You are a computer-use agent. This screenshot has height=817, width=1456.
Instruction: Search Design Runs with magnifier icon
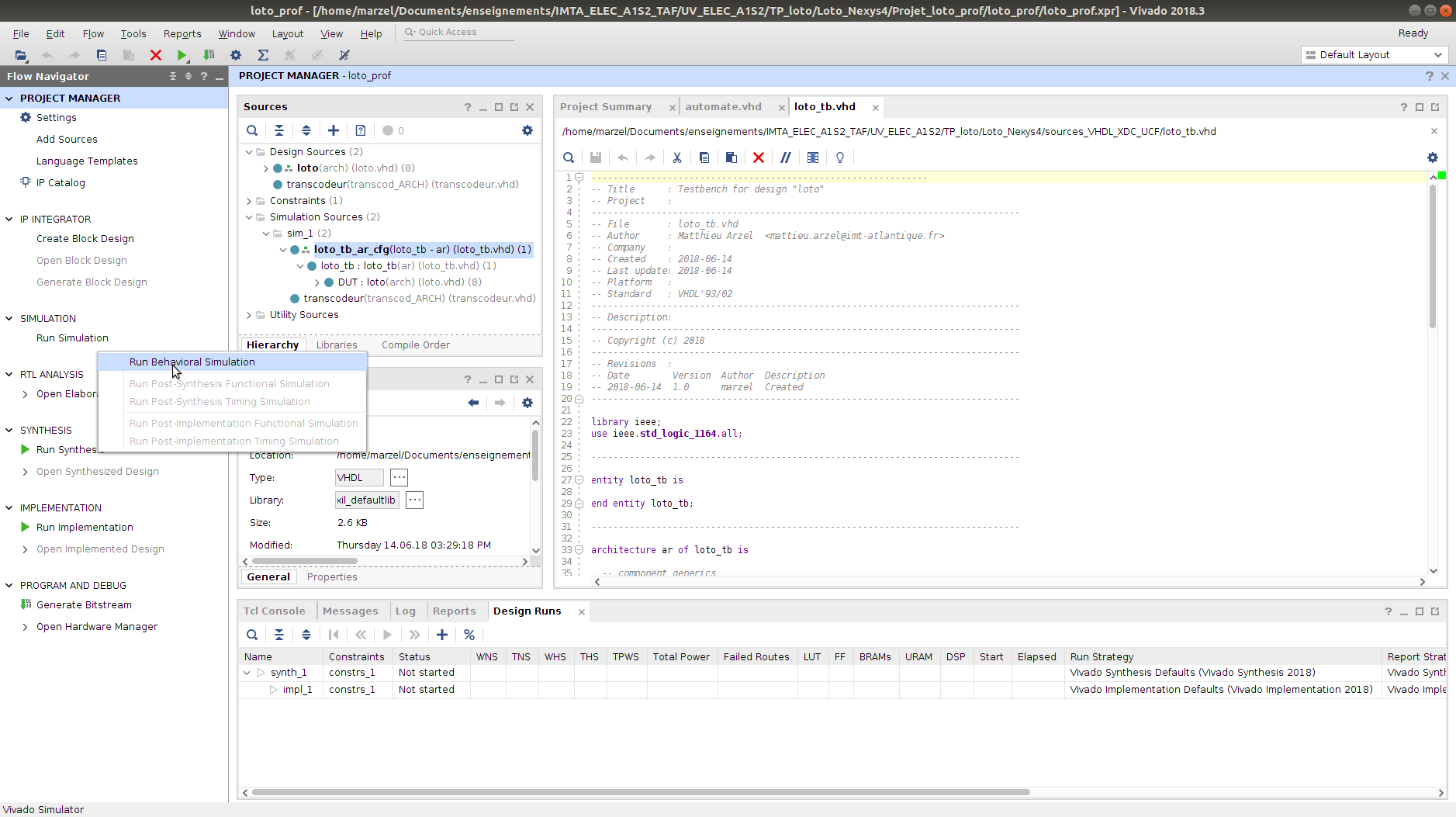pos(252,635)
